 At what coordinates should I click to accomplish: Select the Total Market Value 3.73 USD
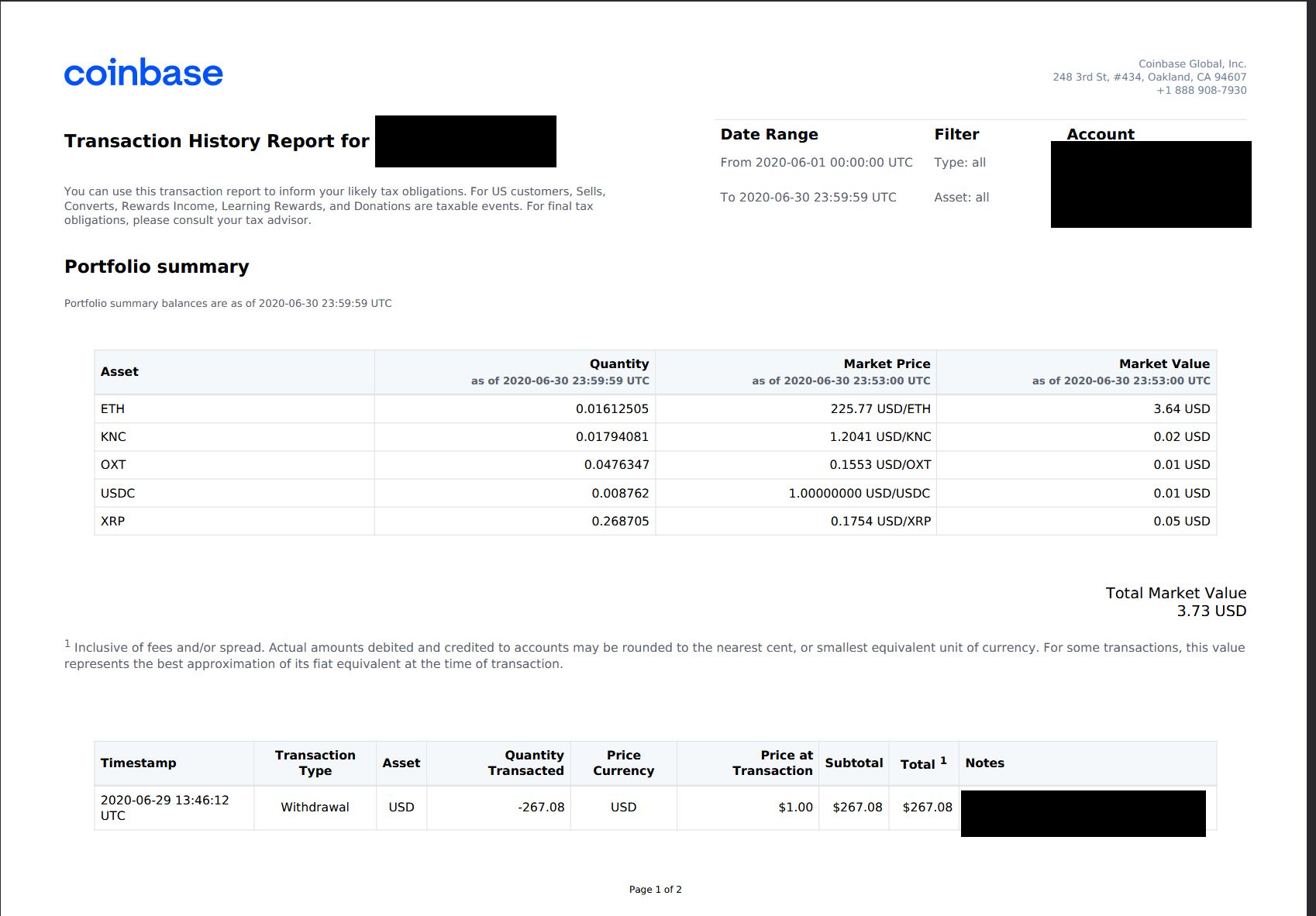pos(1176,602)
